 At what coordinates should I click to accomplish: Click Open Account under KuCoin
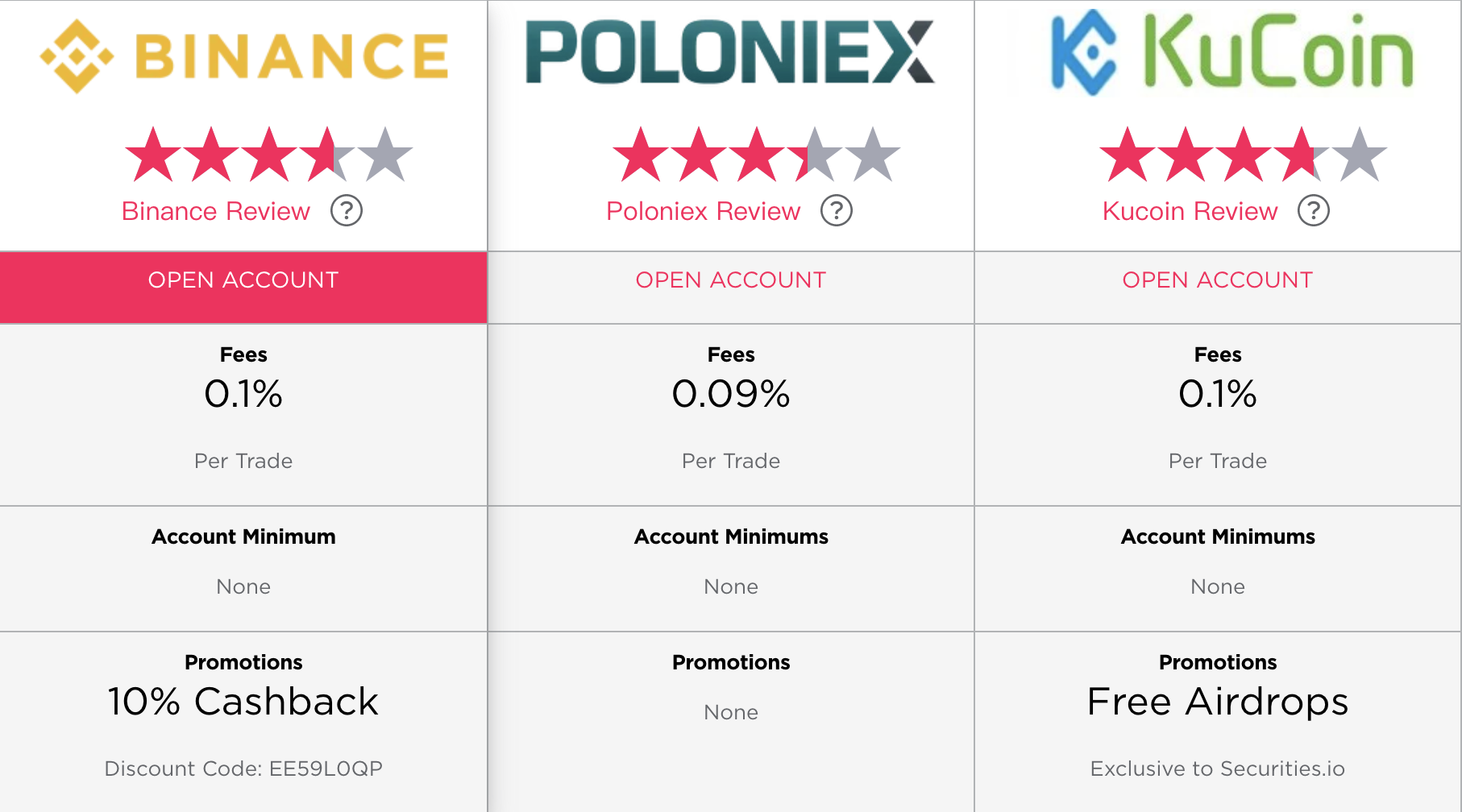pyautogui.click(x=1218, y=280)
